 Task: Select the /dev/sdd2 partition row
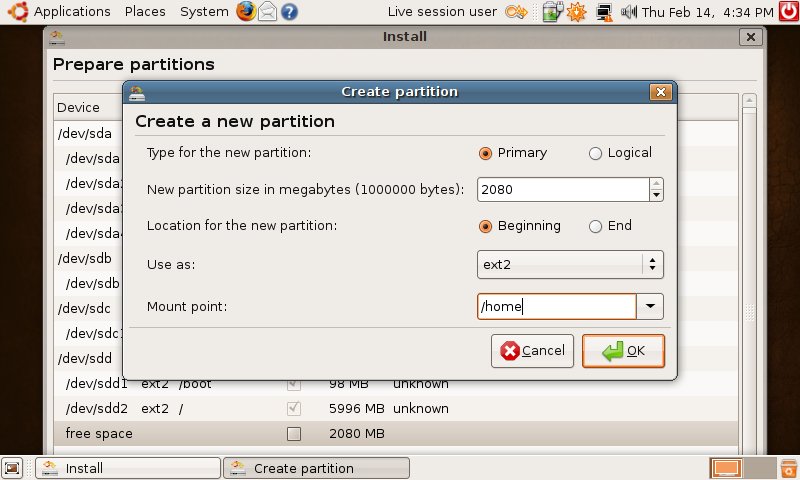pyautogui.click(x=395, y=409)
